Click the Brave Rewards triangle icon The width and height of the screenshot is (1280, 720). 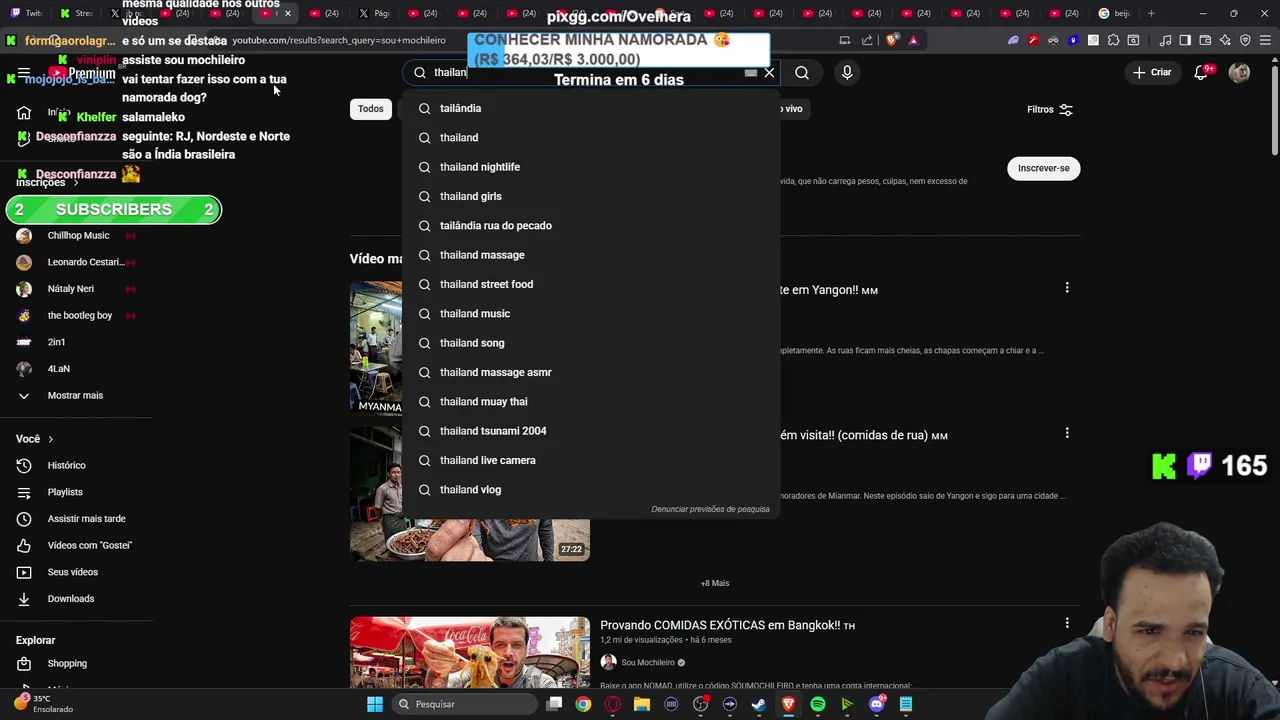[x=913, y=40]
